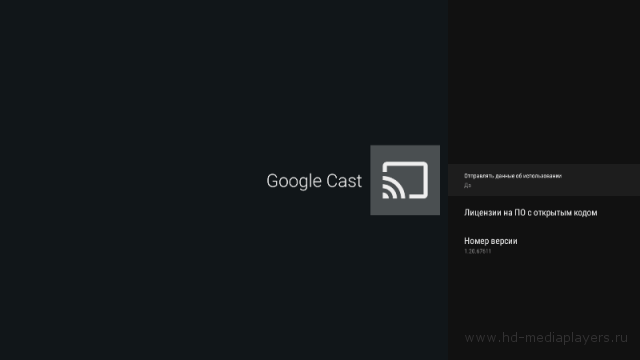
Task: Select the "Номер версии" entry
Action: (x=544, y=245)
